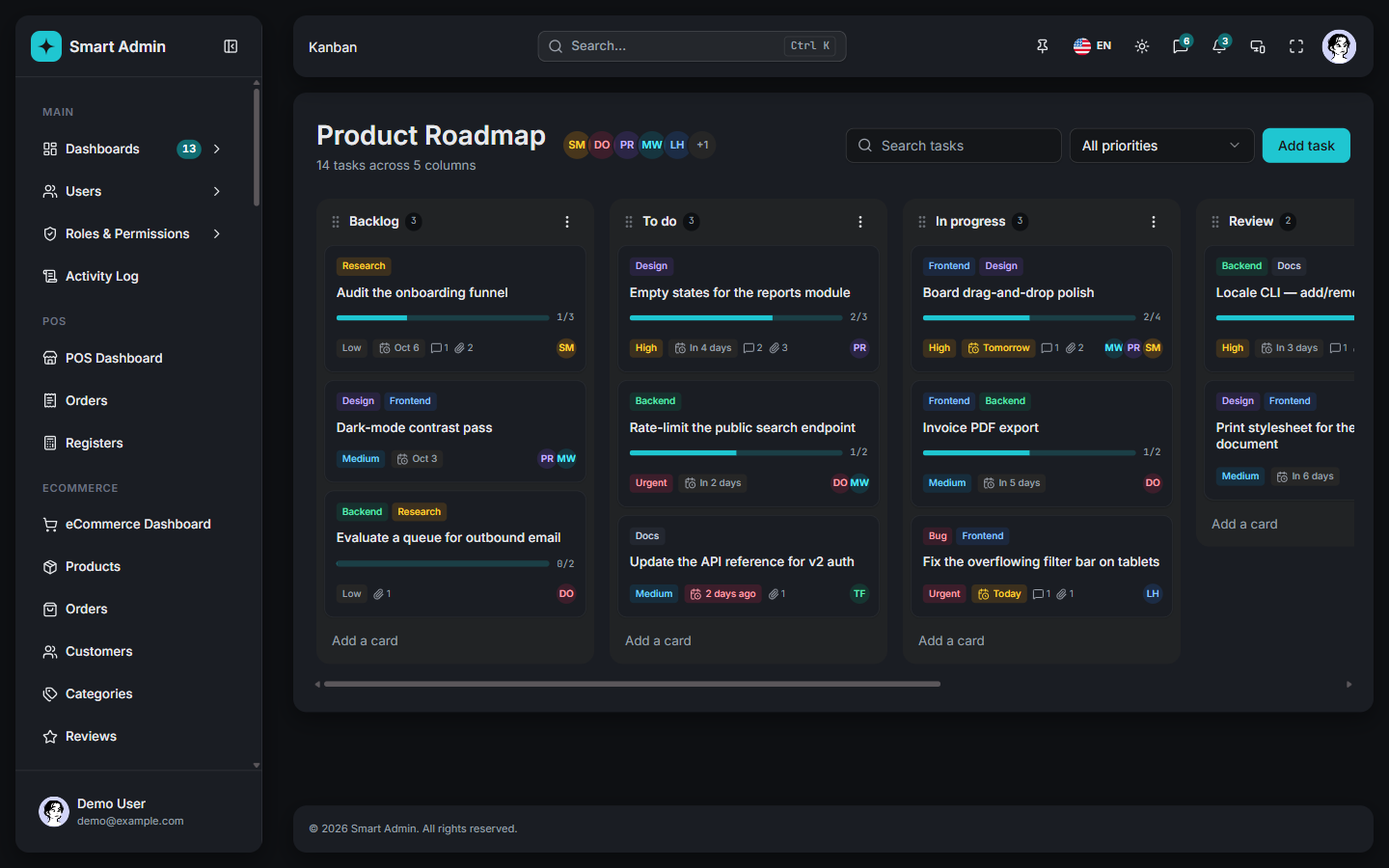Open the EN language selector
1389x868 pixels.
(x=1093, y=46)
